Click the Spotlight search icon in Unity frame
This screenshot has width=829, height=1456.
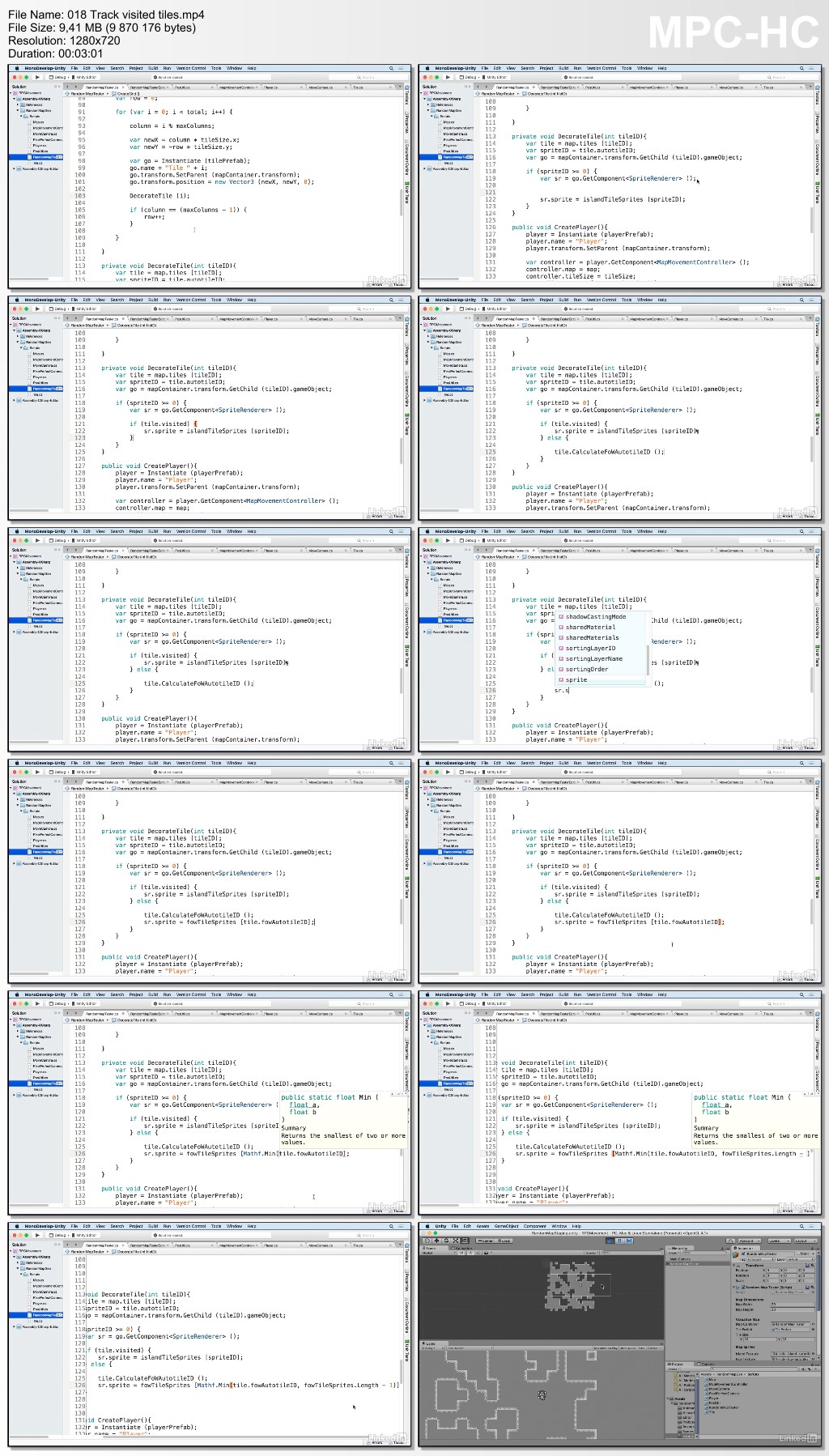tap(801, 1226)
